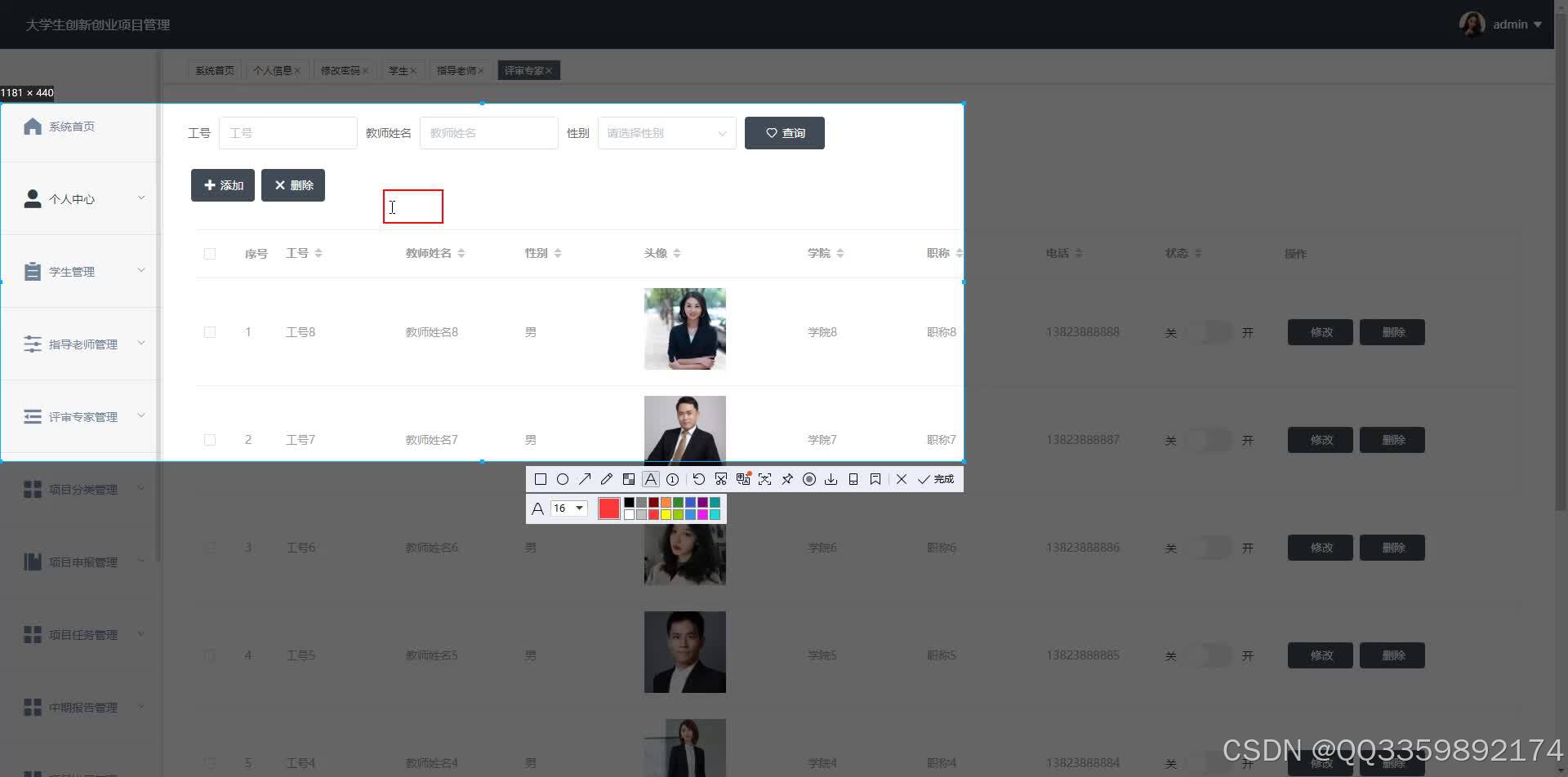Tick the select-all checkbox in table header

pos(210,254)
